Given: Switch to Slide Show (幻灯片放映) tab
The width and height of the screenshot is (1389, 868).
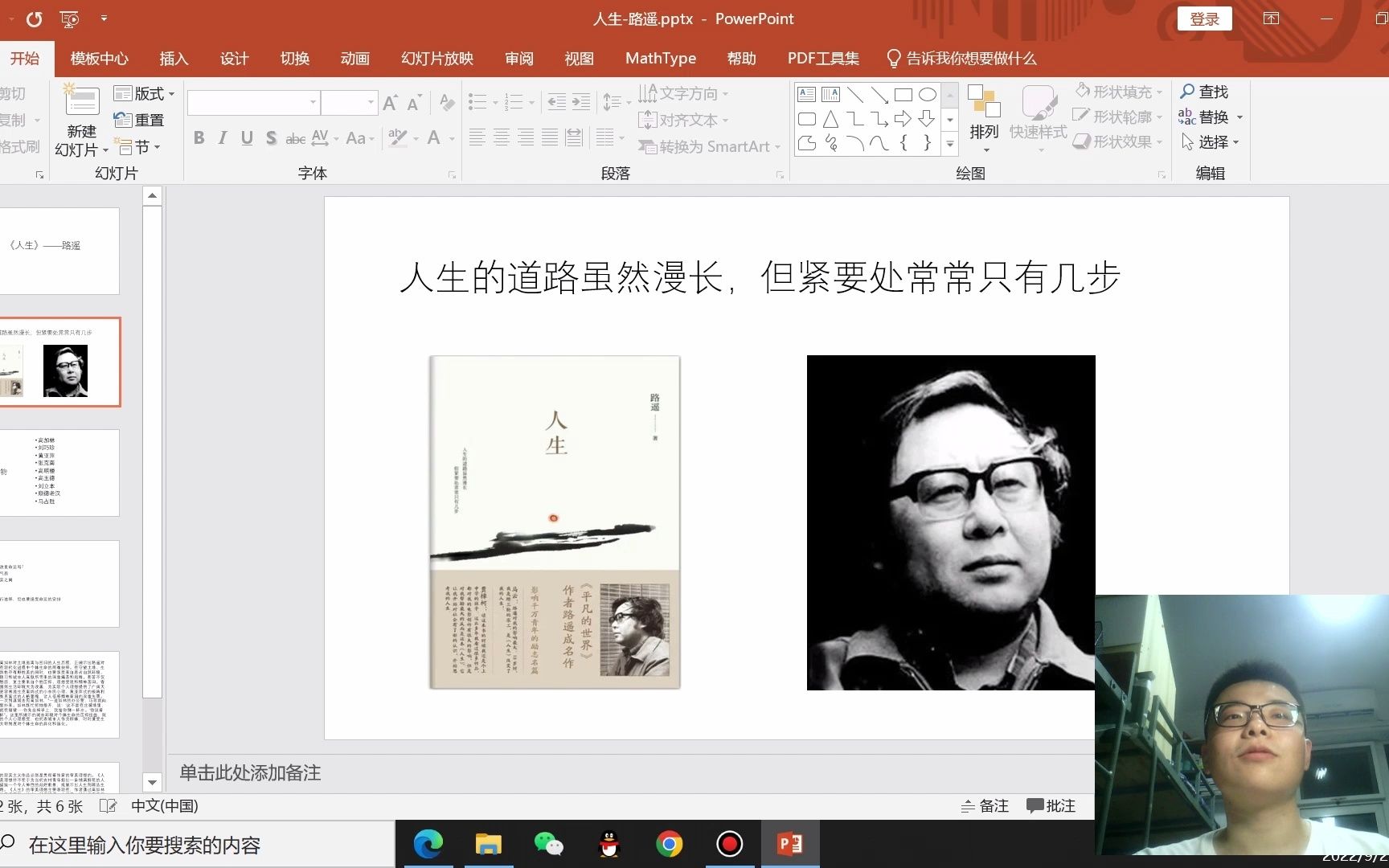Looking at the screenshot, I should (437, 59).
